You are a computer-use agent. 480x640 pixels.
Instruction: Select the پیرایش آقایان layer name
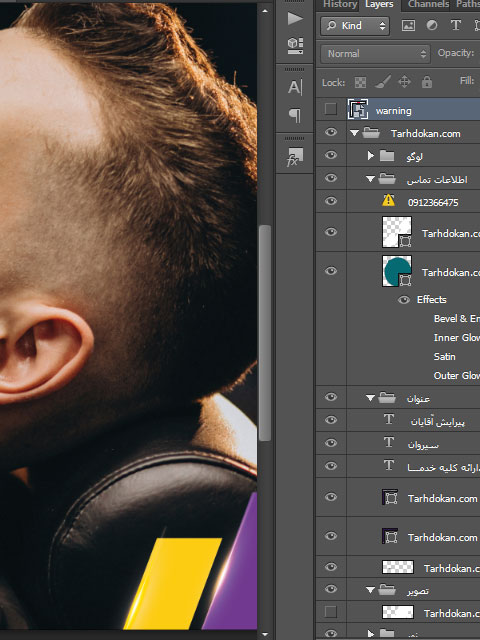[x=438, y=422]
